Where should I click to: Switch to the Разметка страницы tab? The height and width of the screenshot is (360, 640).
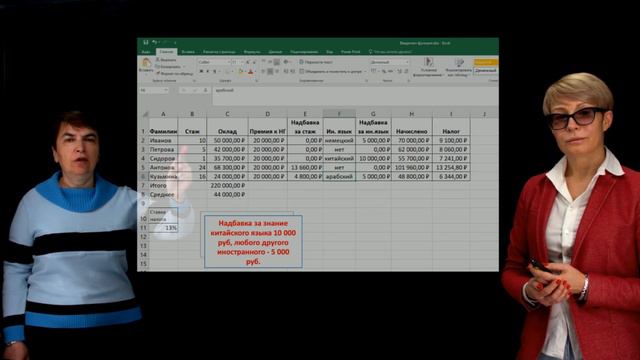click(x=219, y=52)
